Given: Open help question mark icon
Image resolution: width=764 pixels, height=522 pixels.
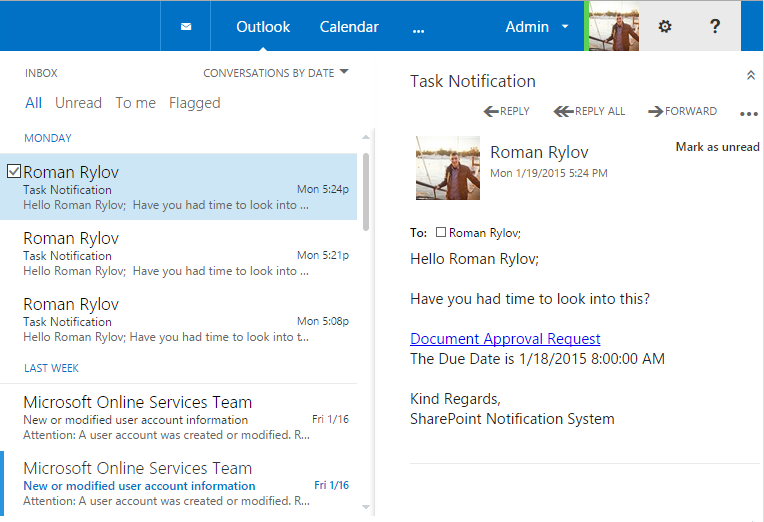Looking at the screenshot, I should (x=715, y=27).
